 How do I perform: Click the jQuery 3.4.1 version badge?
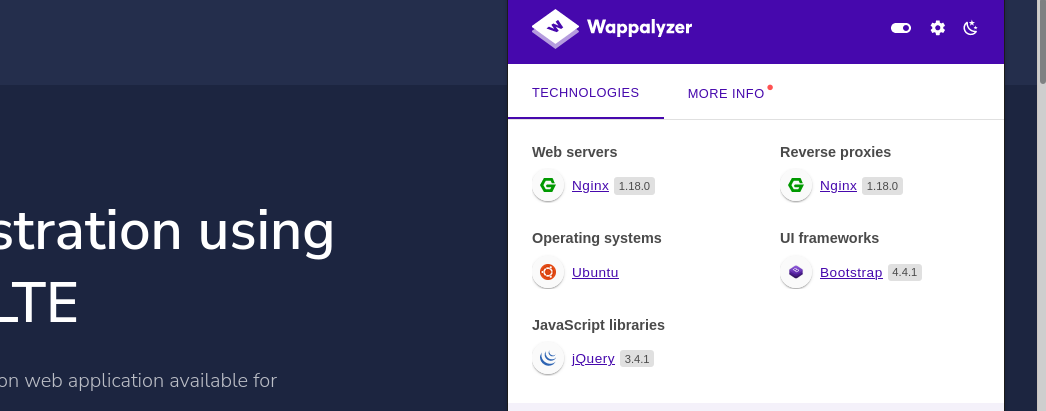[637, 358]
